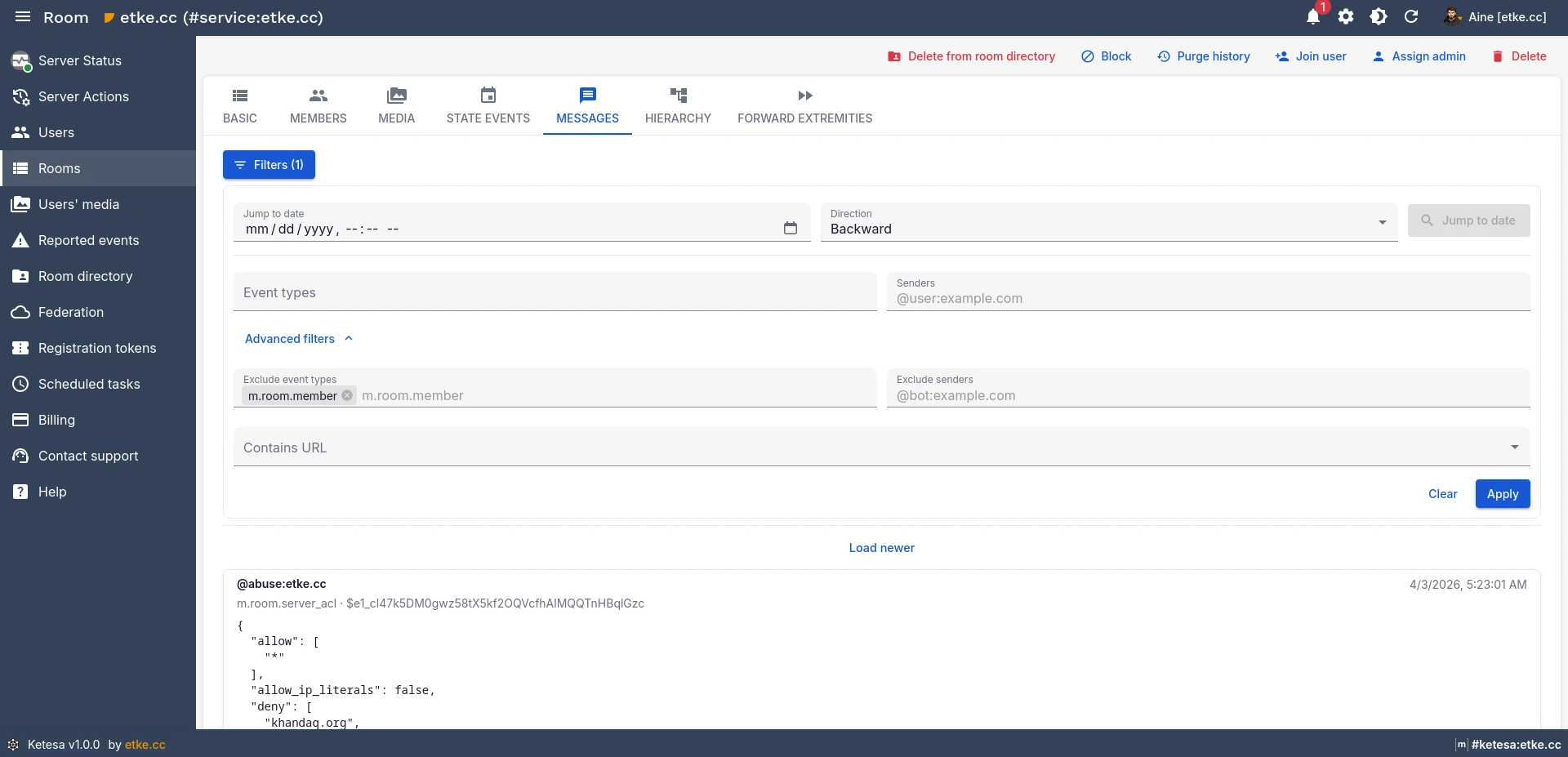The height and width of the screenshot is (757, 1568).
Task: Open the Aine user profile menu
Action: tap(1494, 17)
